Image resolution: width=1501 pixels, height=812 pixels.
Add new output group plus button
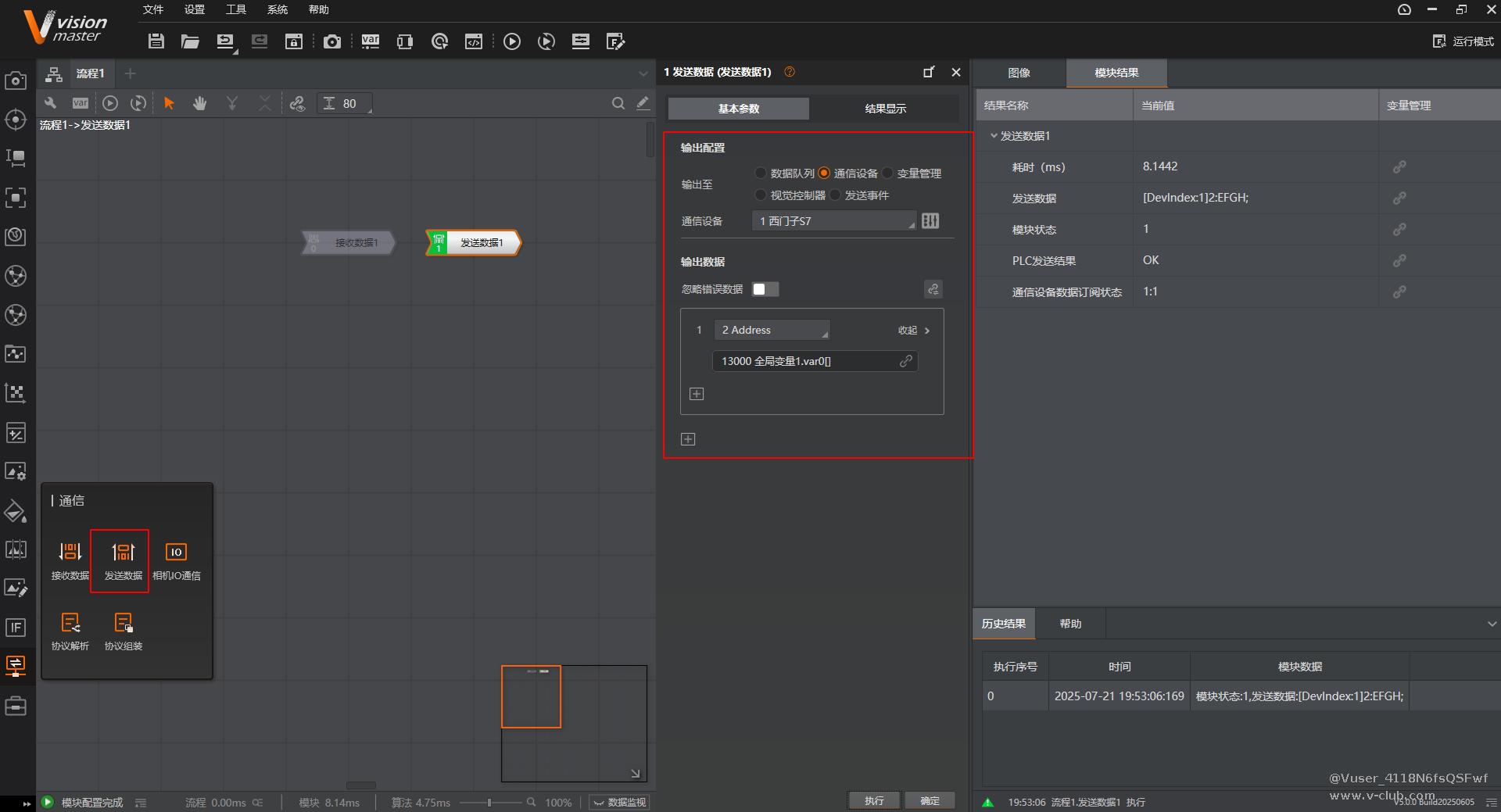click(688, 439)
